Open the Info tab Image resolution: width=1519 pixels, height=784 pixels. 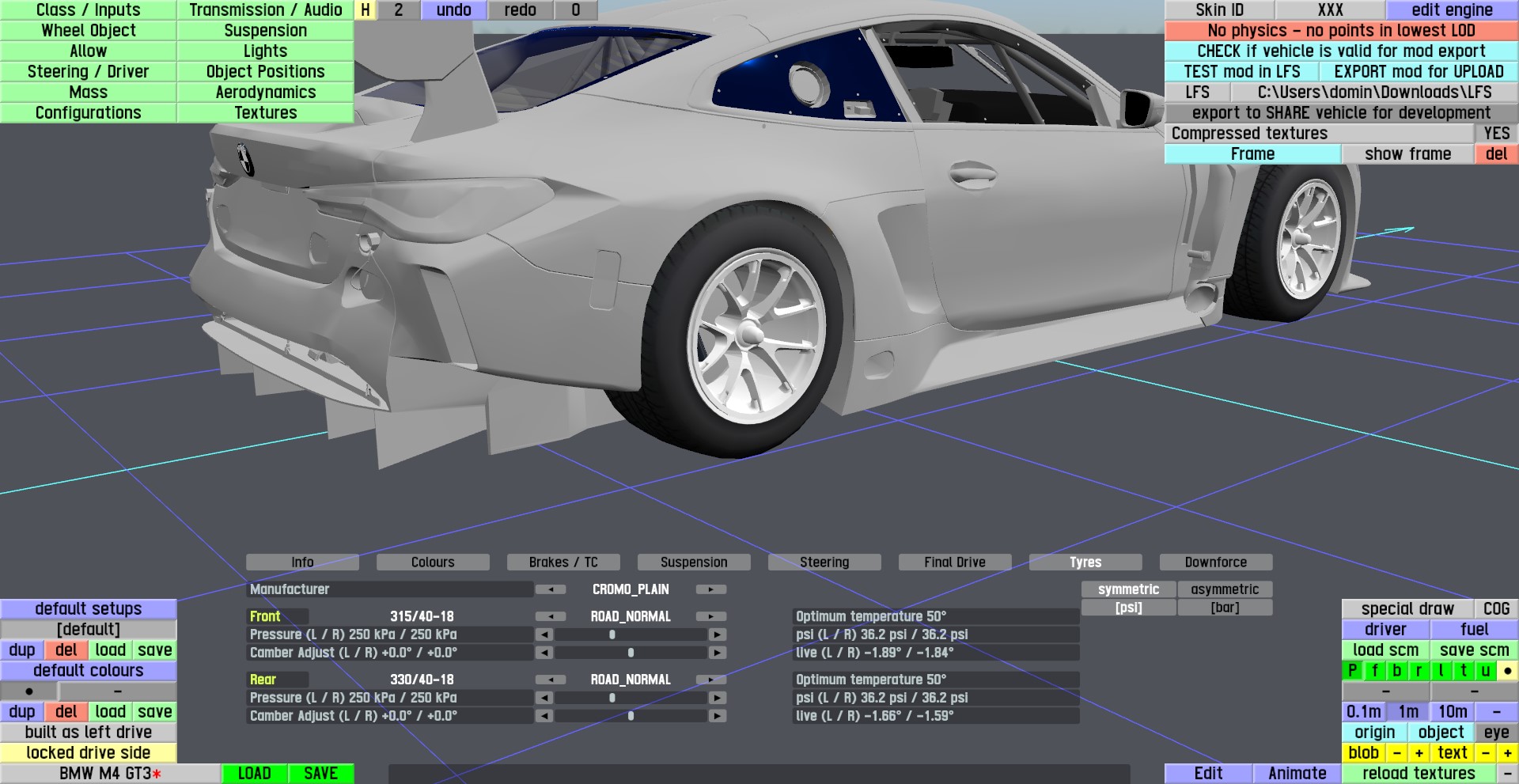click(302, 562)
